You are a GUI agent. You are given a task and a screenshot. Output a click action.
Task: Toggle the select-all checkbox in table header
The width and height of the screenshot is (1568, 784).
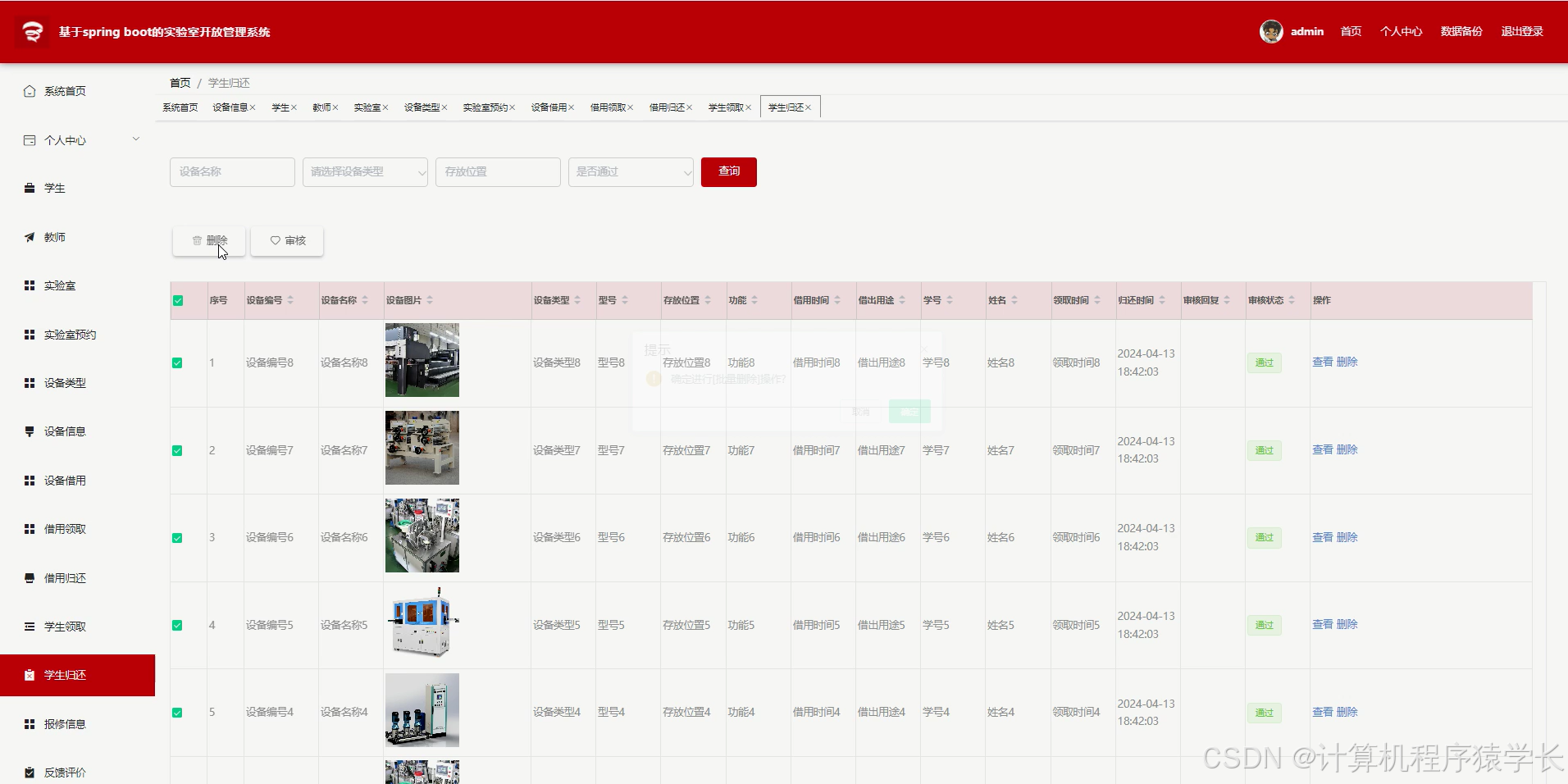(x=178, y=301)
